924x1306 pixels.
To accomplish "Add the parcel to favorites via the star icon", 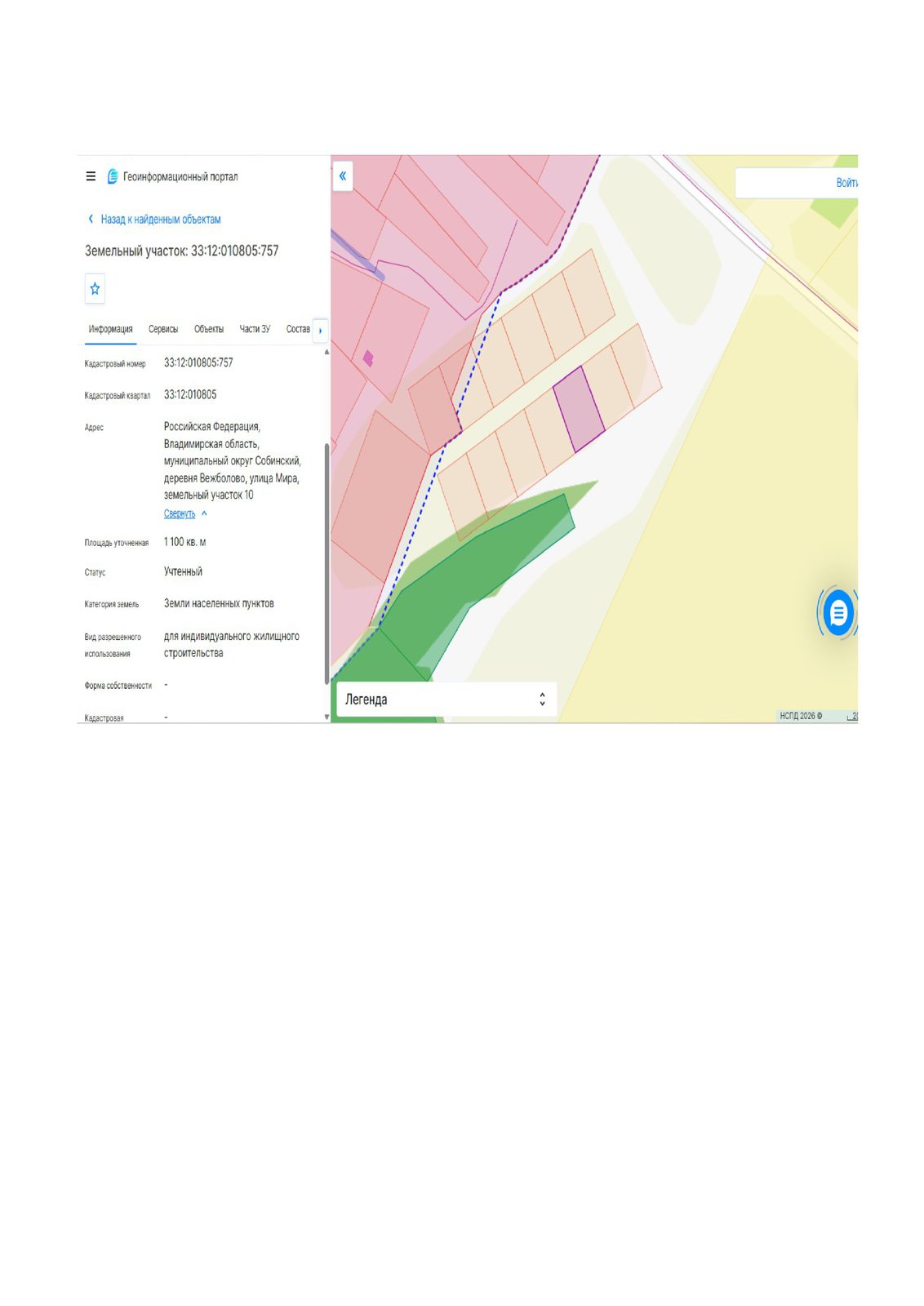I will click(x=95, y=288).
